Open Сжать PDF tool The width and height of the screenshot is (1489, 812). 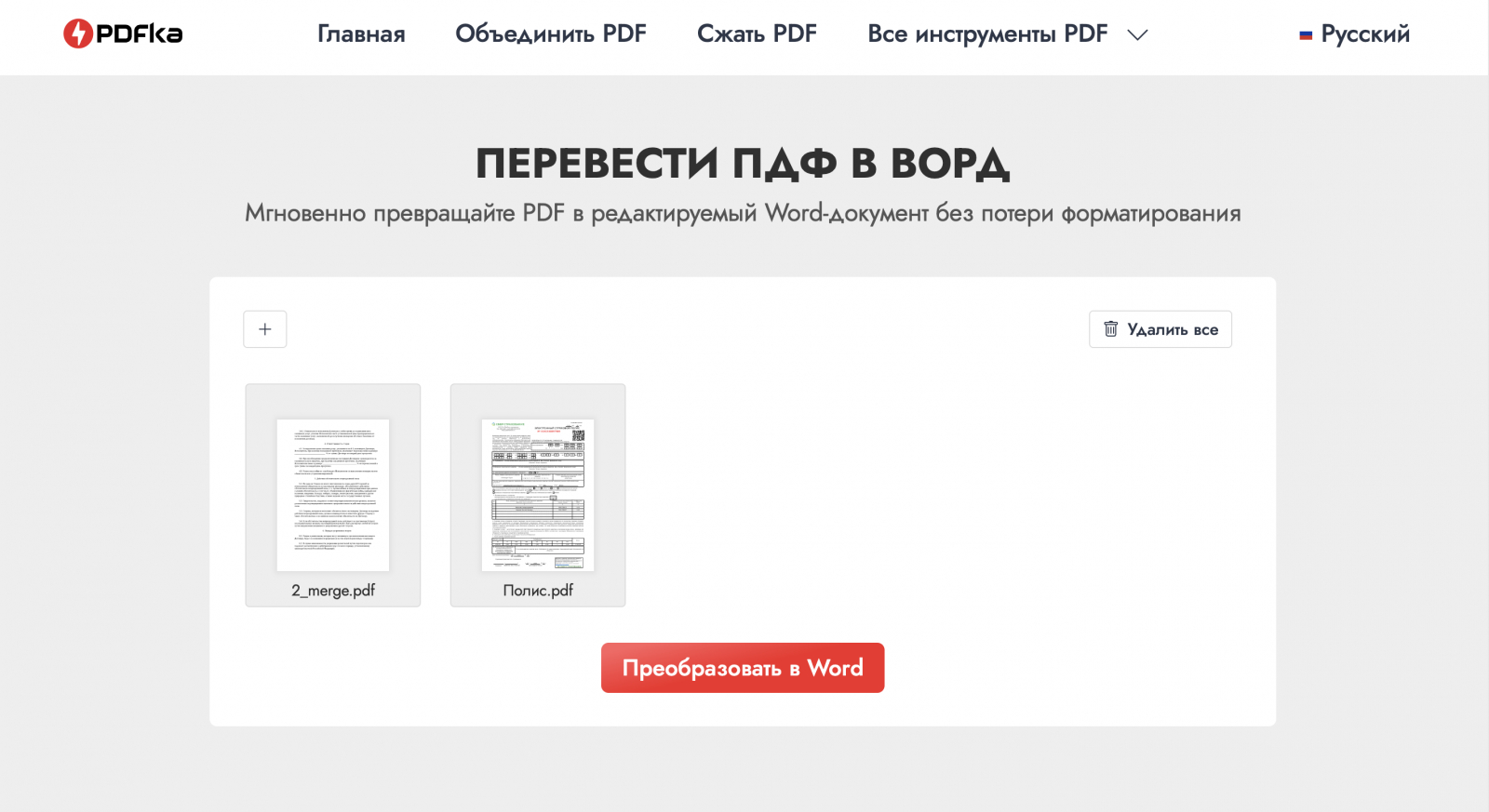(x=757, y=34)
